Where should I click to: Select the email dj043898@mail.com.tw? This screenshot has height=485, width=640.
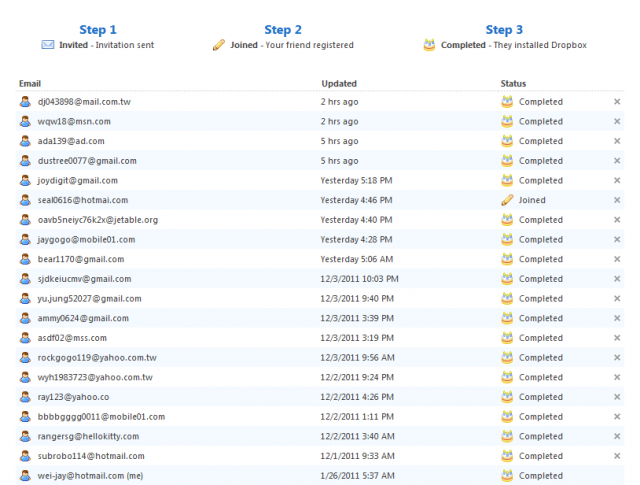click(84, 102)
